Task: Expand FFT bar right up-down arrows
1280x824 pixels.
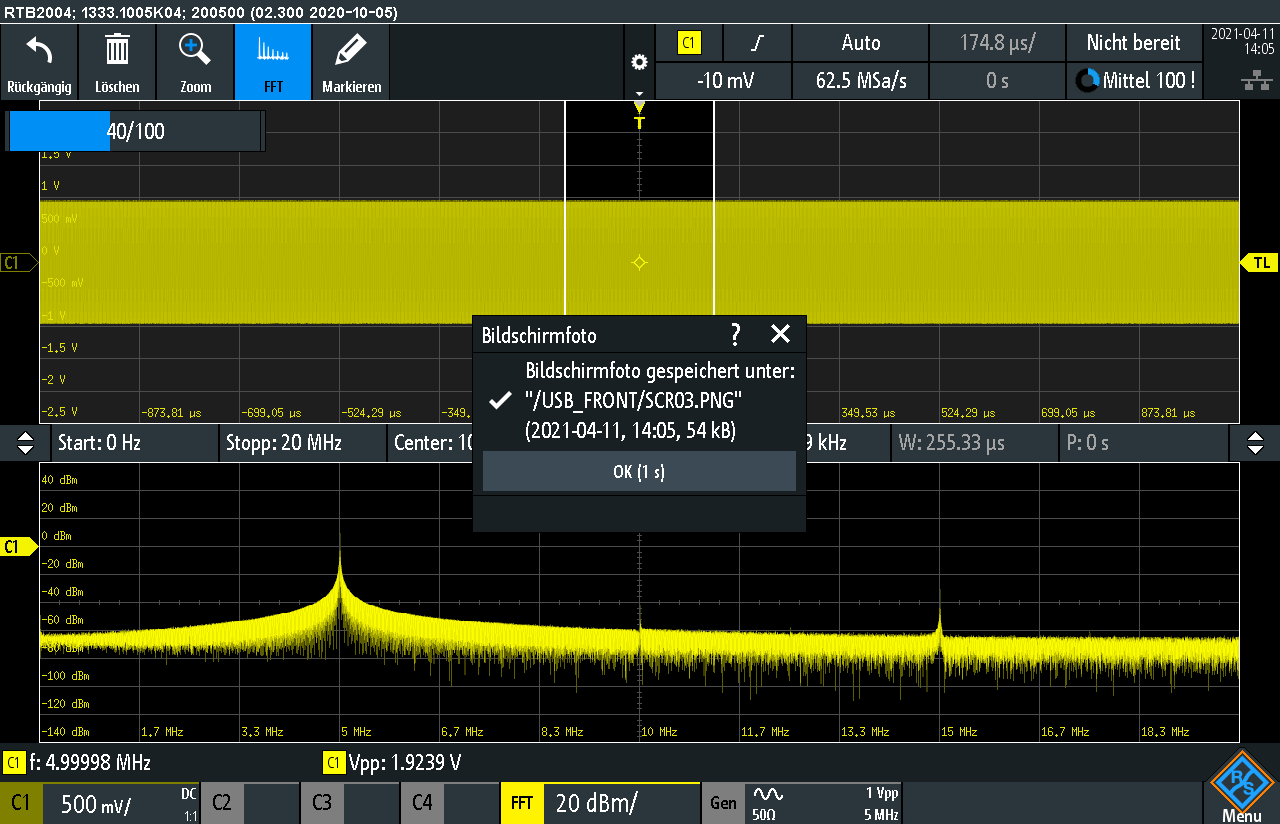Action: [x=1254, y=443]
